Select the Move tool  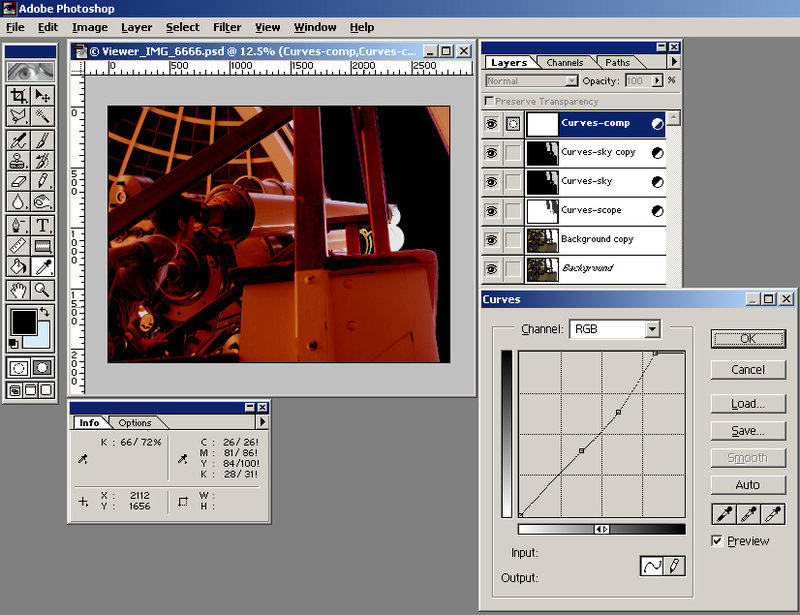tap(43, 95)
